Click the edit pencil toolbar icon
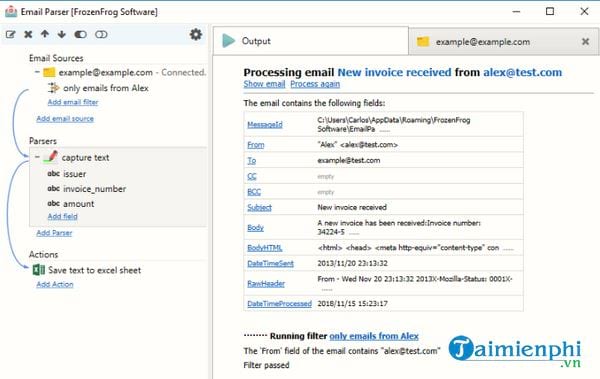Screen dimensions: 600x379 [11, 34]
